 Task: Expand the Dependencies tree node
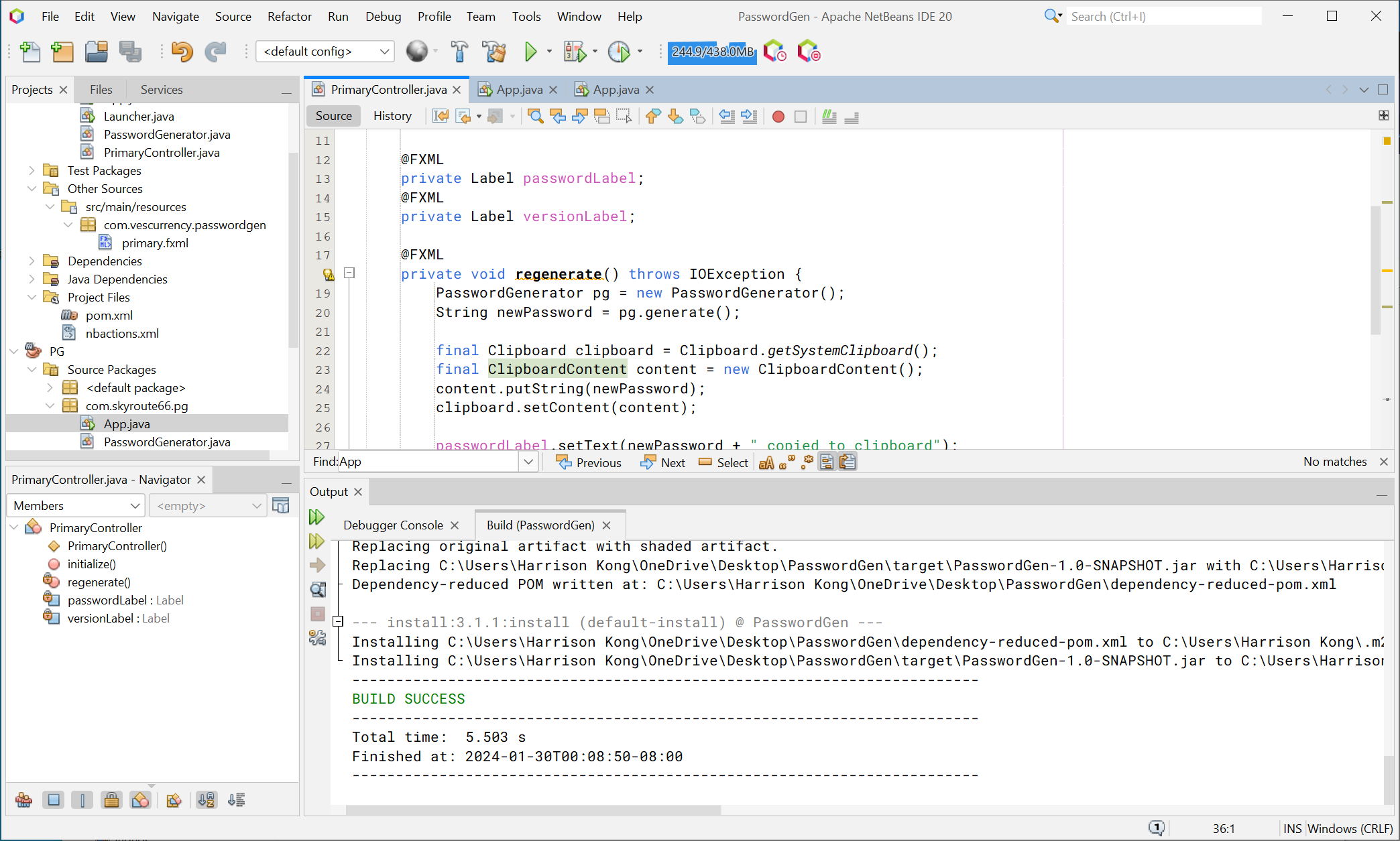[32, 261]
